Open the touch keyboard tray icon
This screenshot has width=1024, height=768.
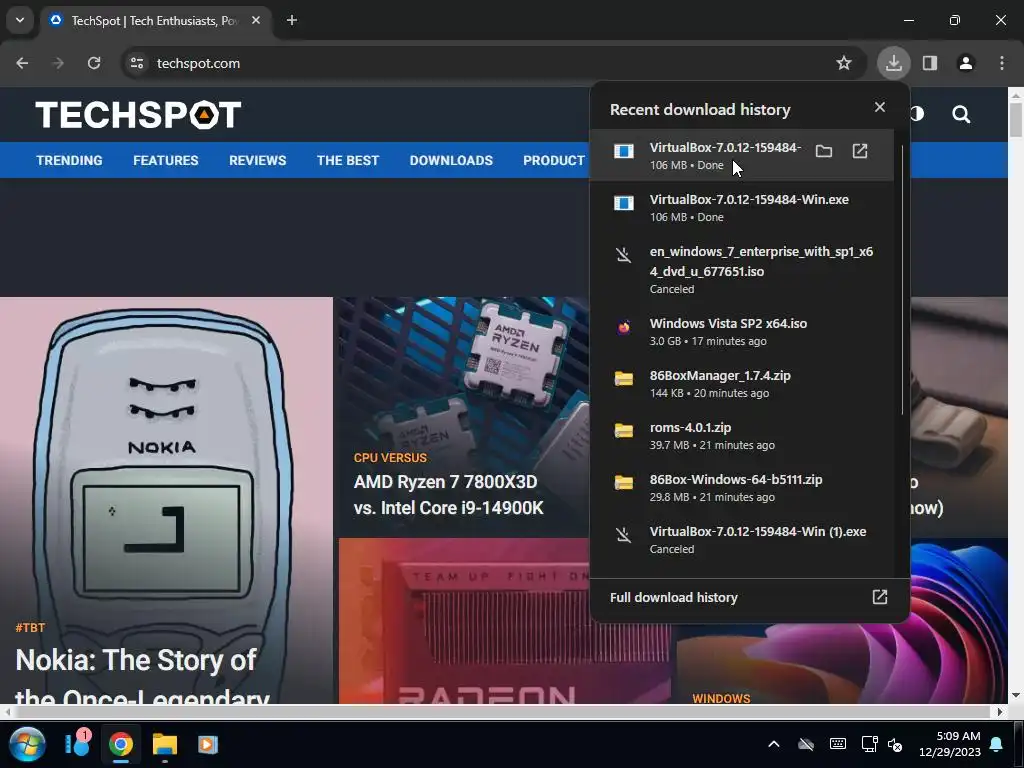[x=838, y=744]
